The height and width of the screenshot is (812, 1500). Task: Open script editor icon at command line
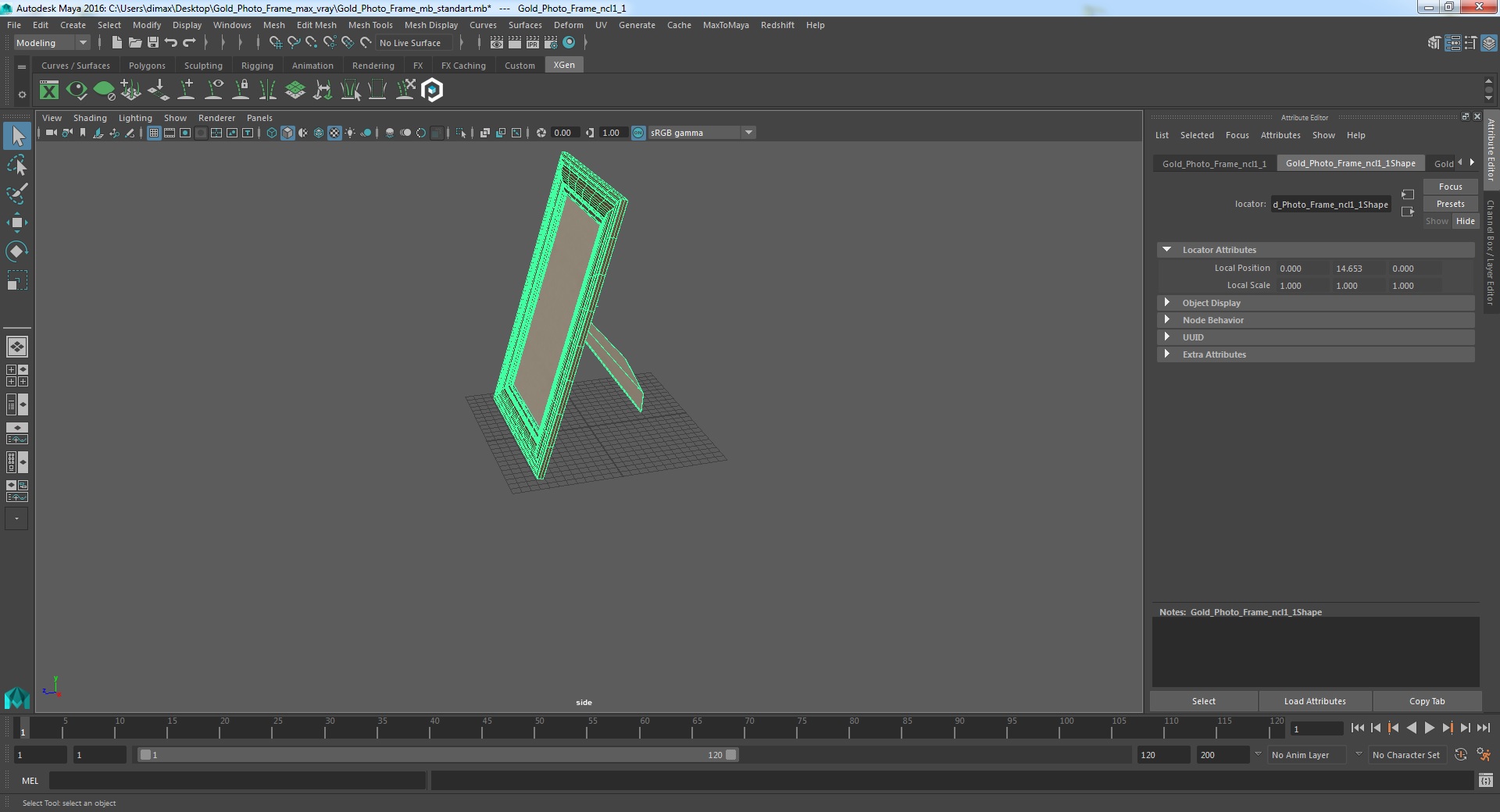[1485, 780]
